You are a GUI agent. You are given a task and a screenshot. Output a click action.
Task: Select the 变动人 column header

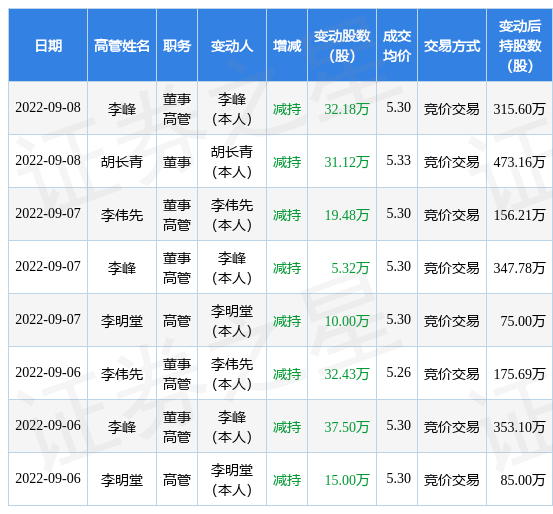point(232,46)
